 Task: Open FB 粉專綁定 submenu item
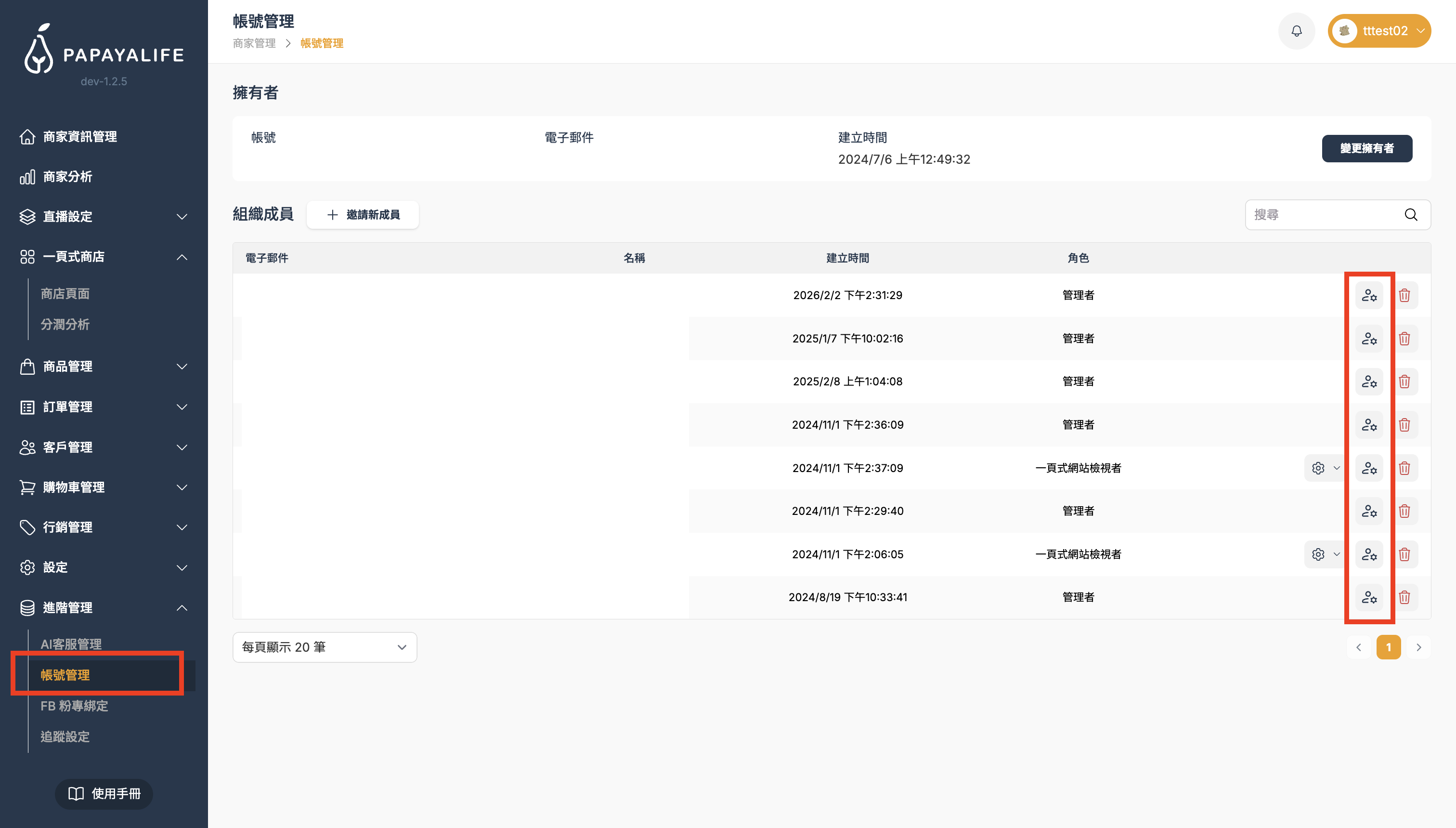click(x=75, y=706)
